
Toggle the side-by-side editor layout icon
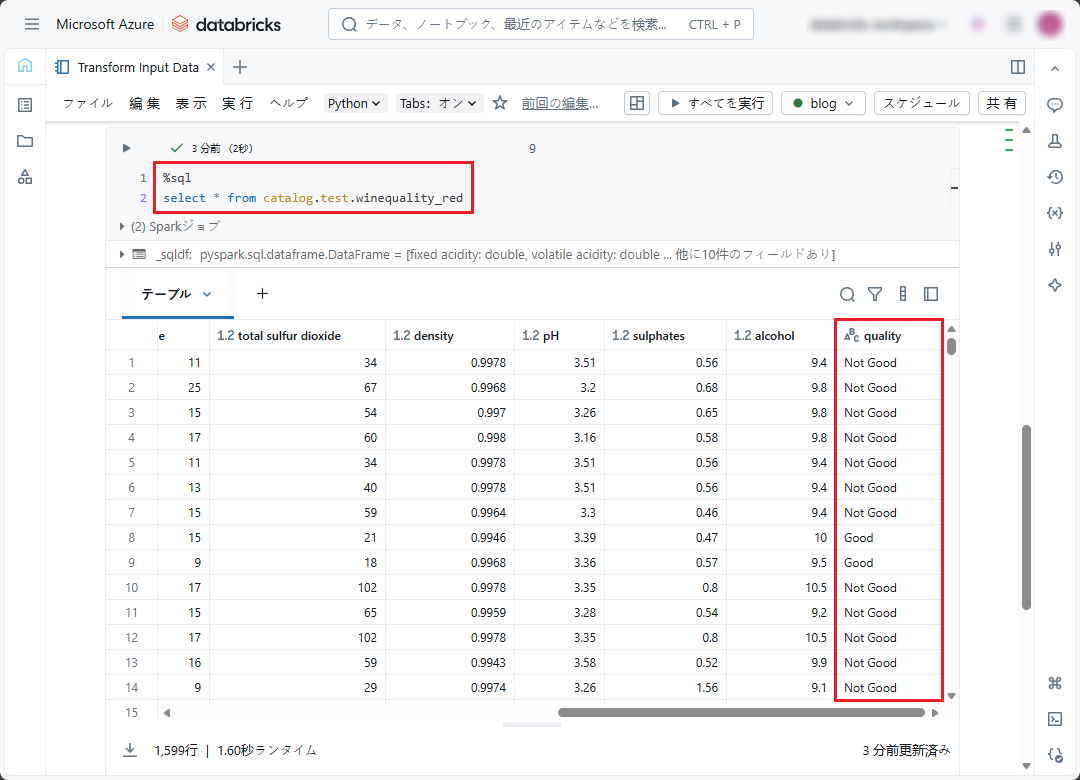1018,67
